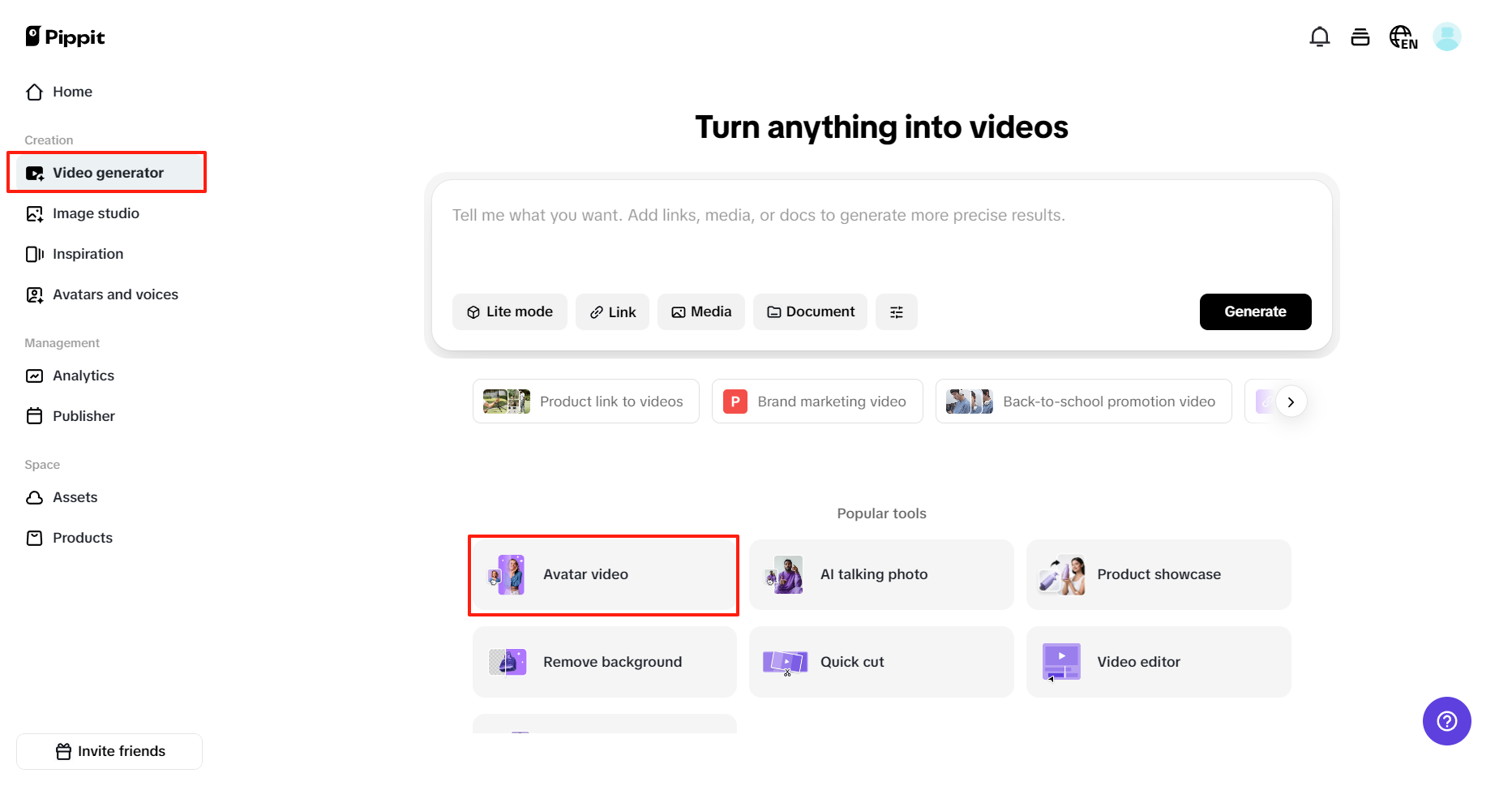Select Inspiration in the sidebar
This screenshot has width=1512, height=786.
pos(88,254)
